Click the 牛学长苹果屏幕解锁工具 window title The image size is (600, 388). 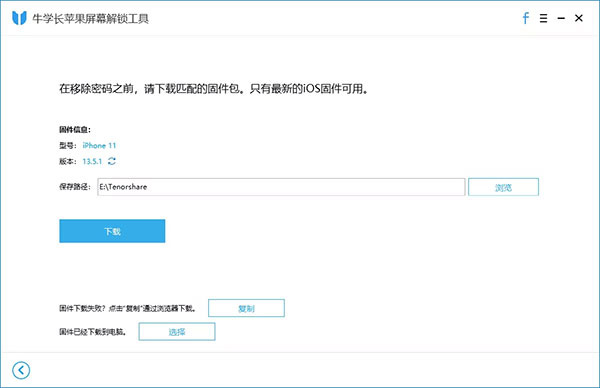(x=91, y=18)
